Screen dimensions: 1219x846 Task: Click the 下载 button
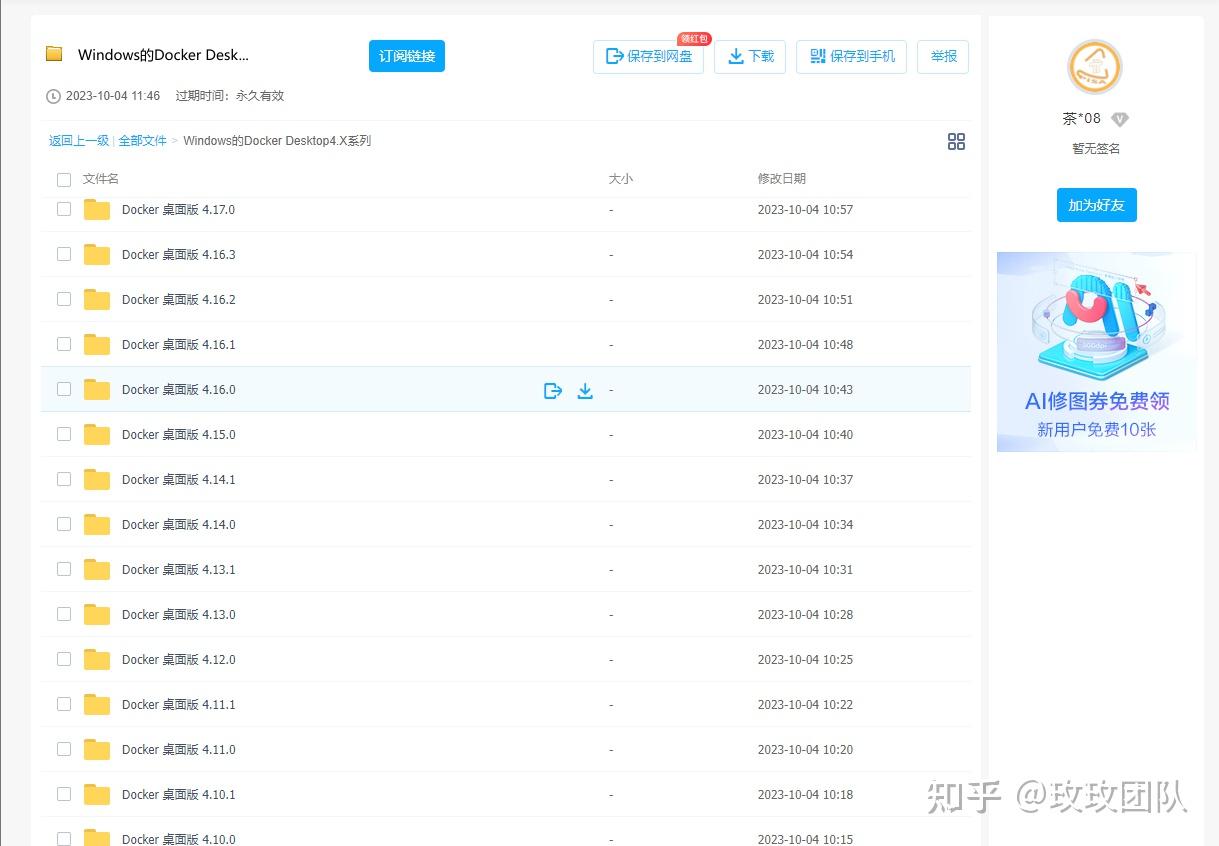pyautogui.click(x=750, y=57)
